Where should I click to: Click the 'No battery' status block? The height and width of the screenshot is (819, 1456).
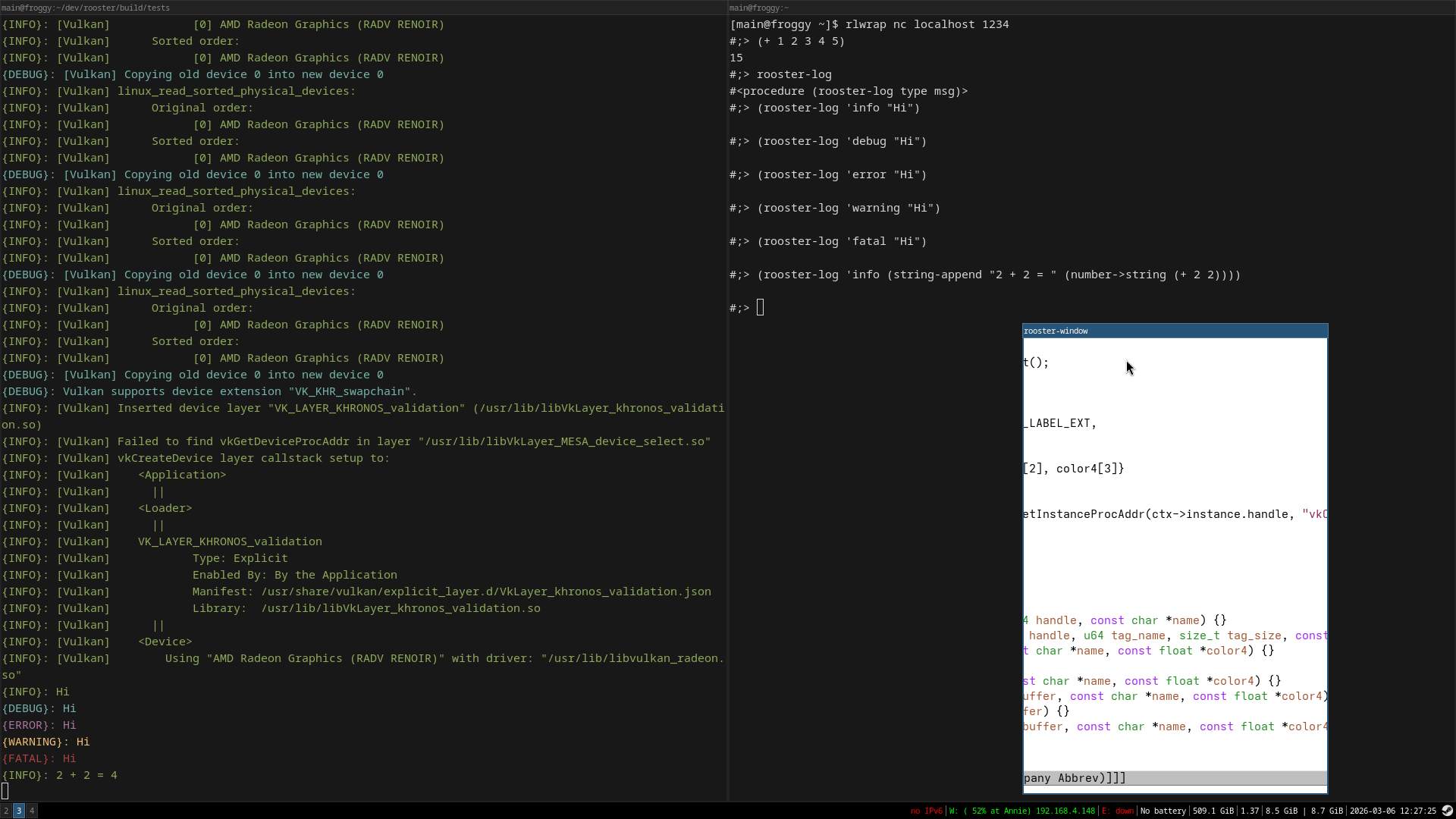[x=1163, y=811]
